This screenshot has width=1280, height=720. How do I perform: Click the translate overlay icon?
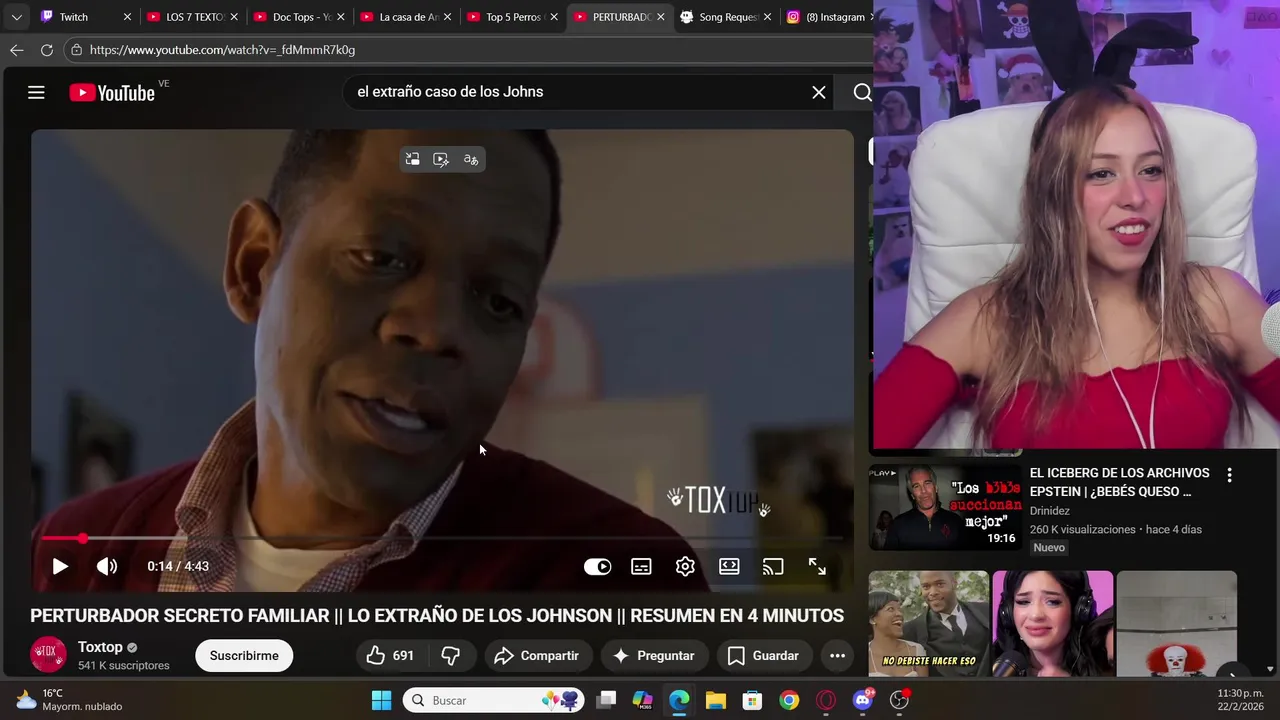click(x=471, y=159)
